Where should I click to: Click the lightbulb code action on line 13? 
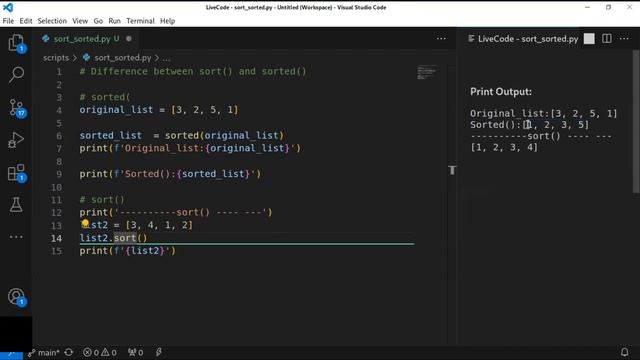click(85, 224)
